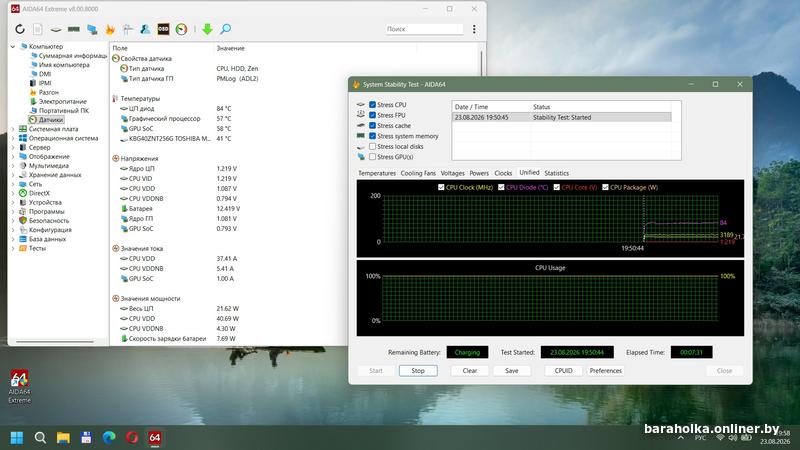
Task: Open the Windows Start menu
Action: tap(17, 437)
